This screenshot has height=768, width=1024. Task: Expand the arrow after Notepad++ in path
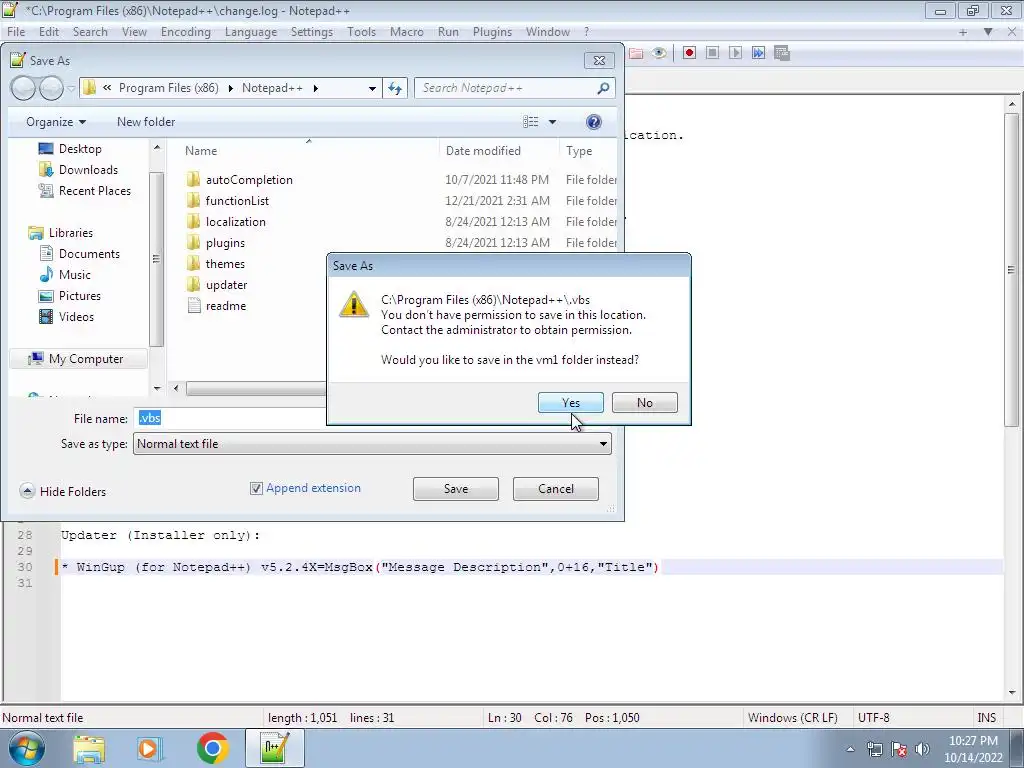click(x=315, y=88)
